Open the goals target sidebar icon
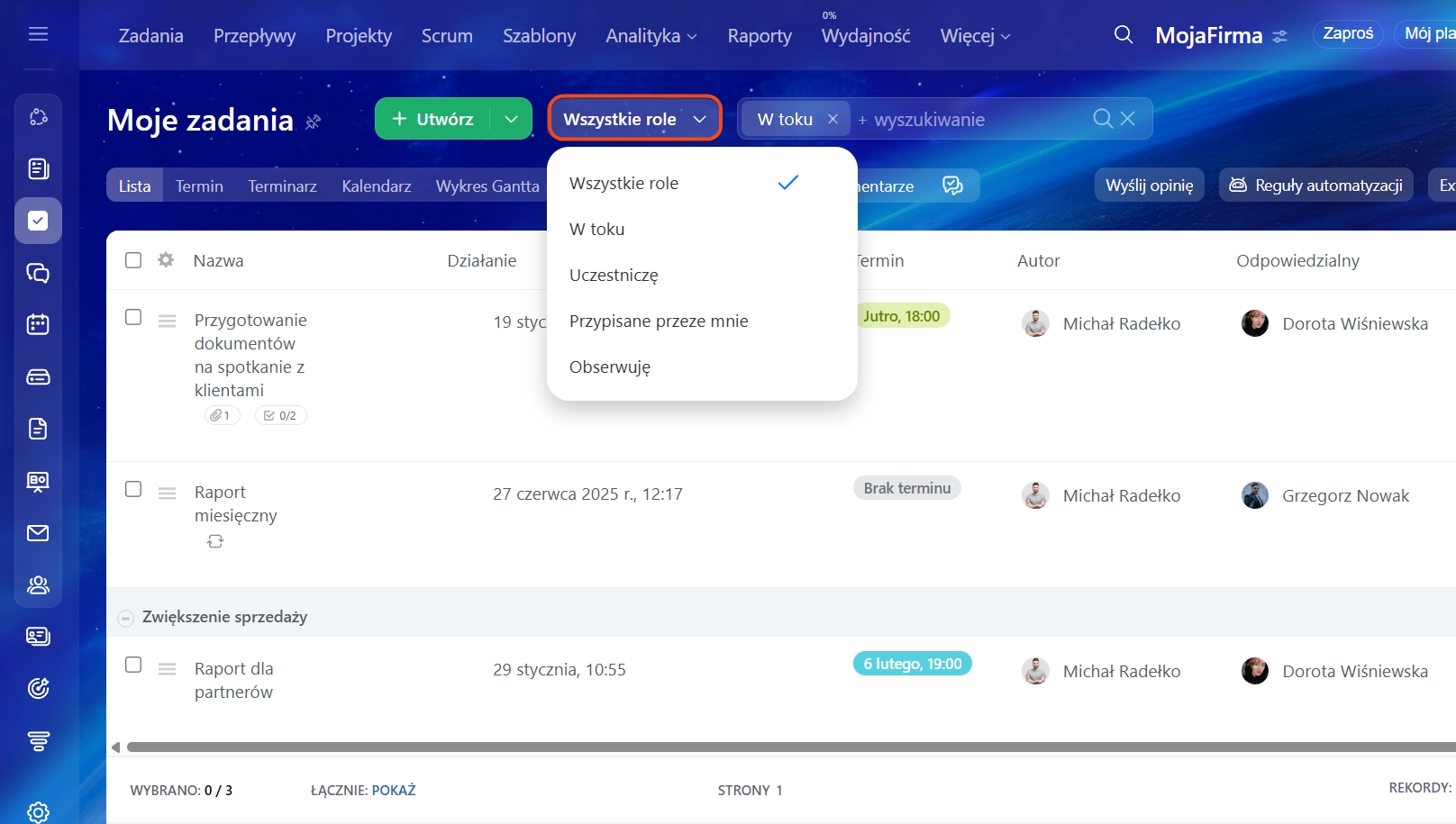1456x824 pixels. pos(38,689)
